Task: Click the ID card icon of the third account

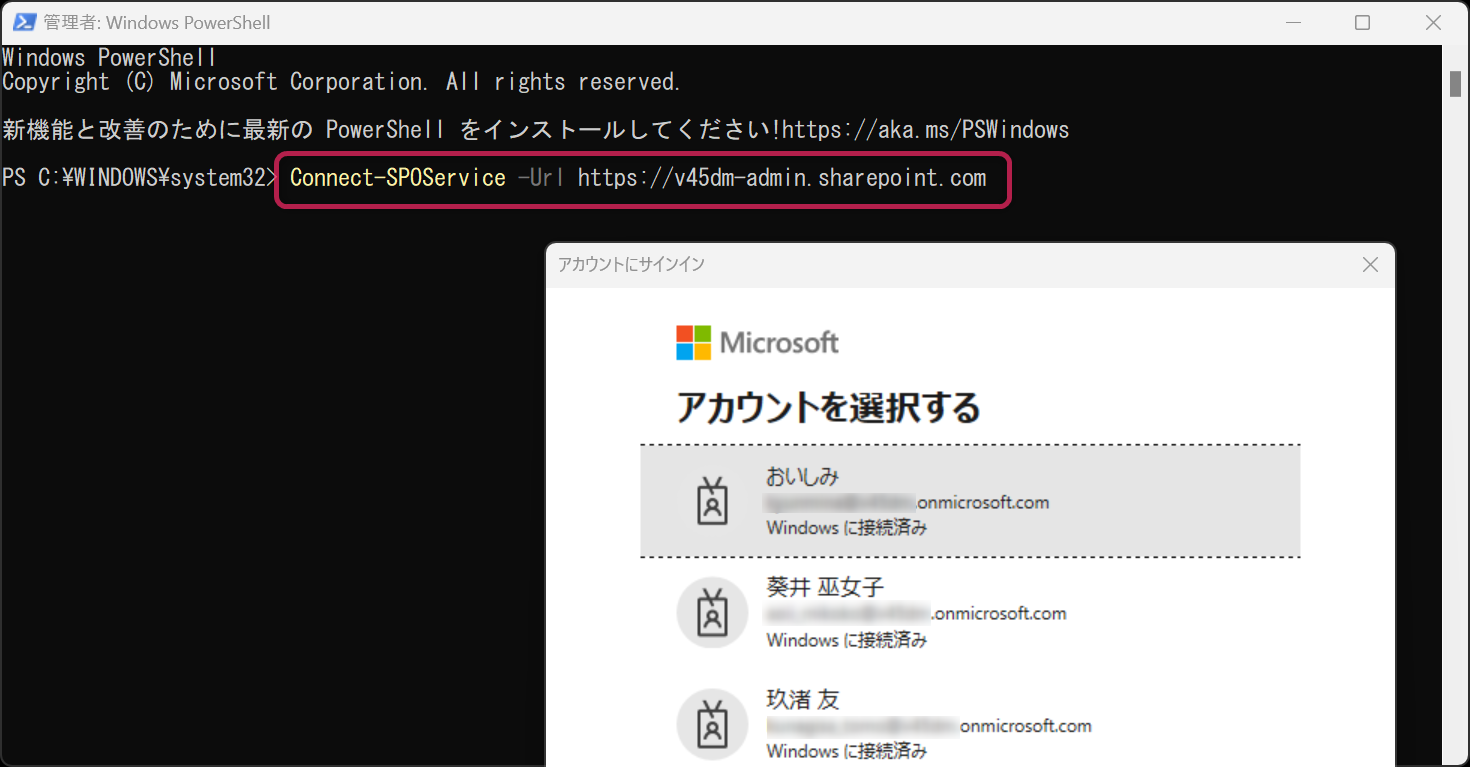Action: click(x=711, y=723)
